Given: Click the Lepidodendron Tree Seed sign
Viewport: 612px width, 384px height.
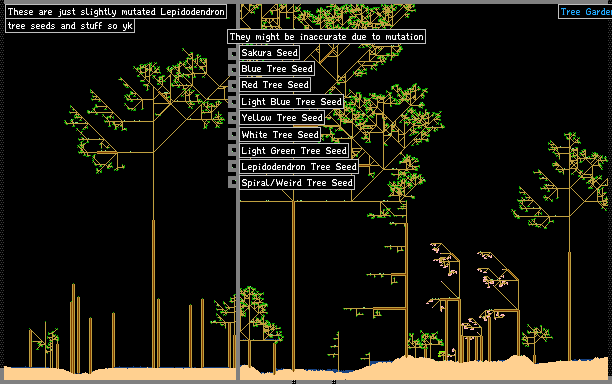Looking at the screenshot, I should tap(299, 167).
